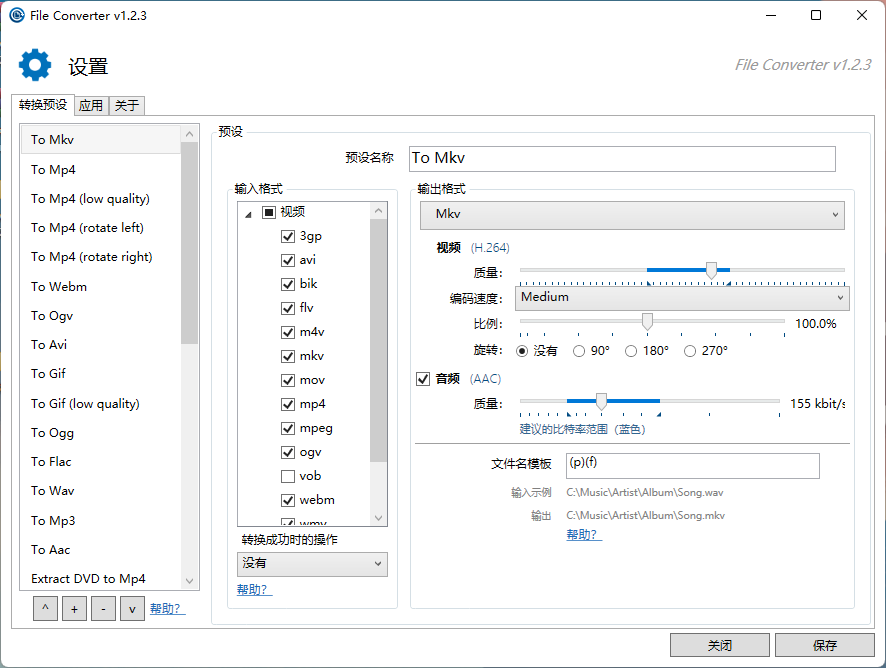Screen dimensions: 886x668
Task: Click preset list scrollbar up arrow
Action: click(x=189, y=134)
